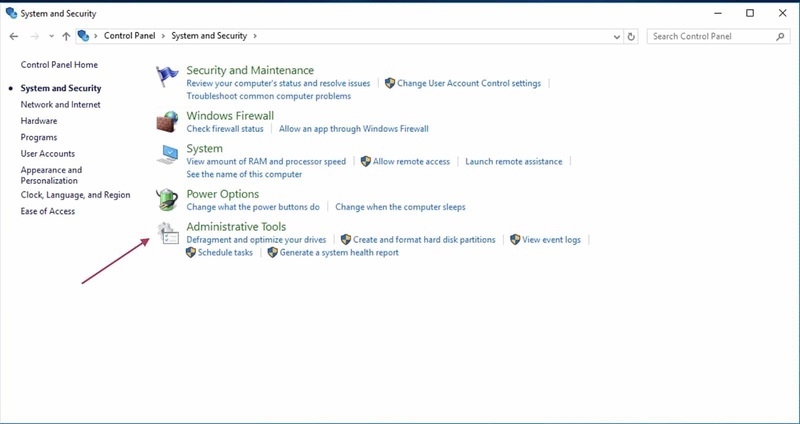Open the Administrative Tools gear icon
The width and height of the screenshot is (800, 424).
[168, 233]
